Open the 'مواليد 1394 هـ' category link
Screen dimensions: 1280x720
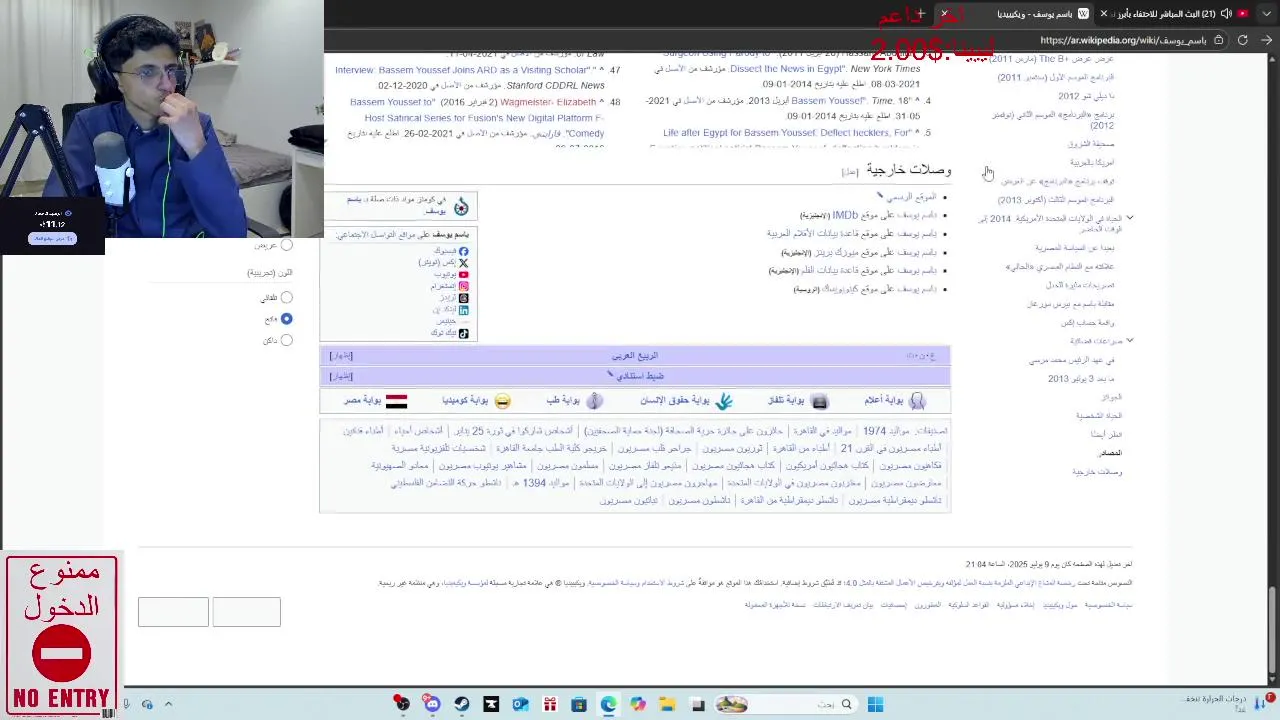(x=541, y=483)
